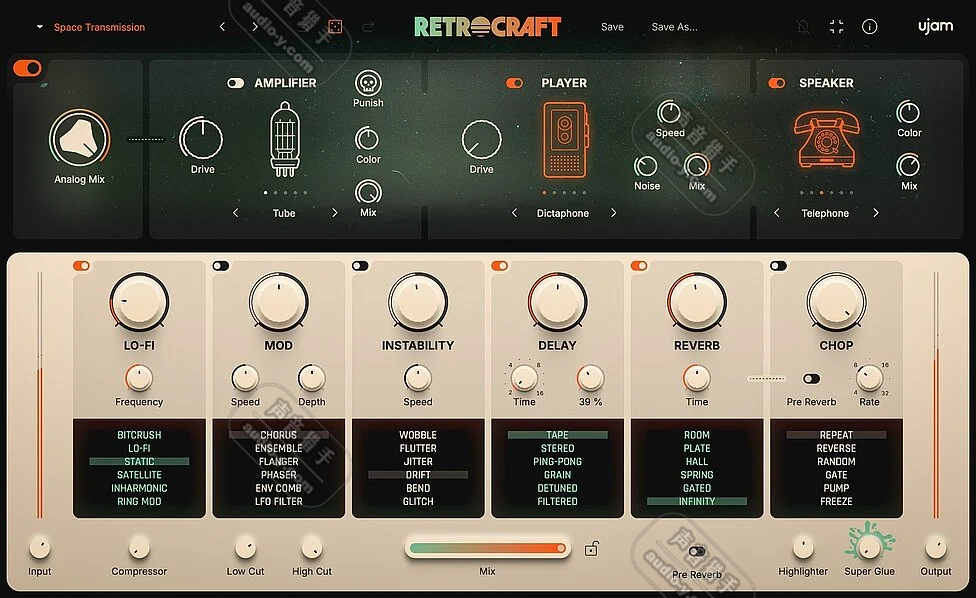976x598 pixels.
Task: Click the CHOP Rate knob
Action: coord(870,377)
